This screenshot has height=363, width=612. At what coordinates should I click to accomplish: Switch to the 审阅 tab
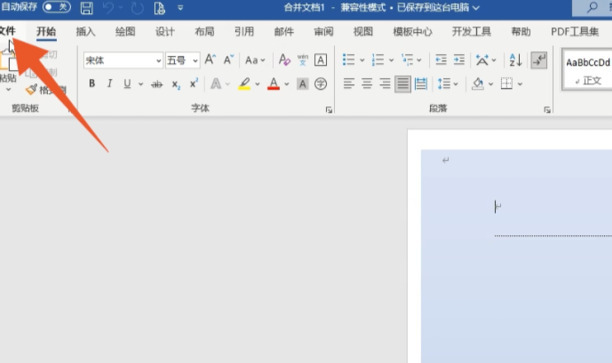(x=324, y=31)
